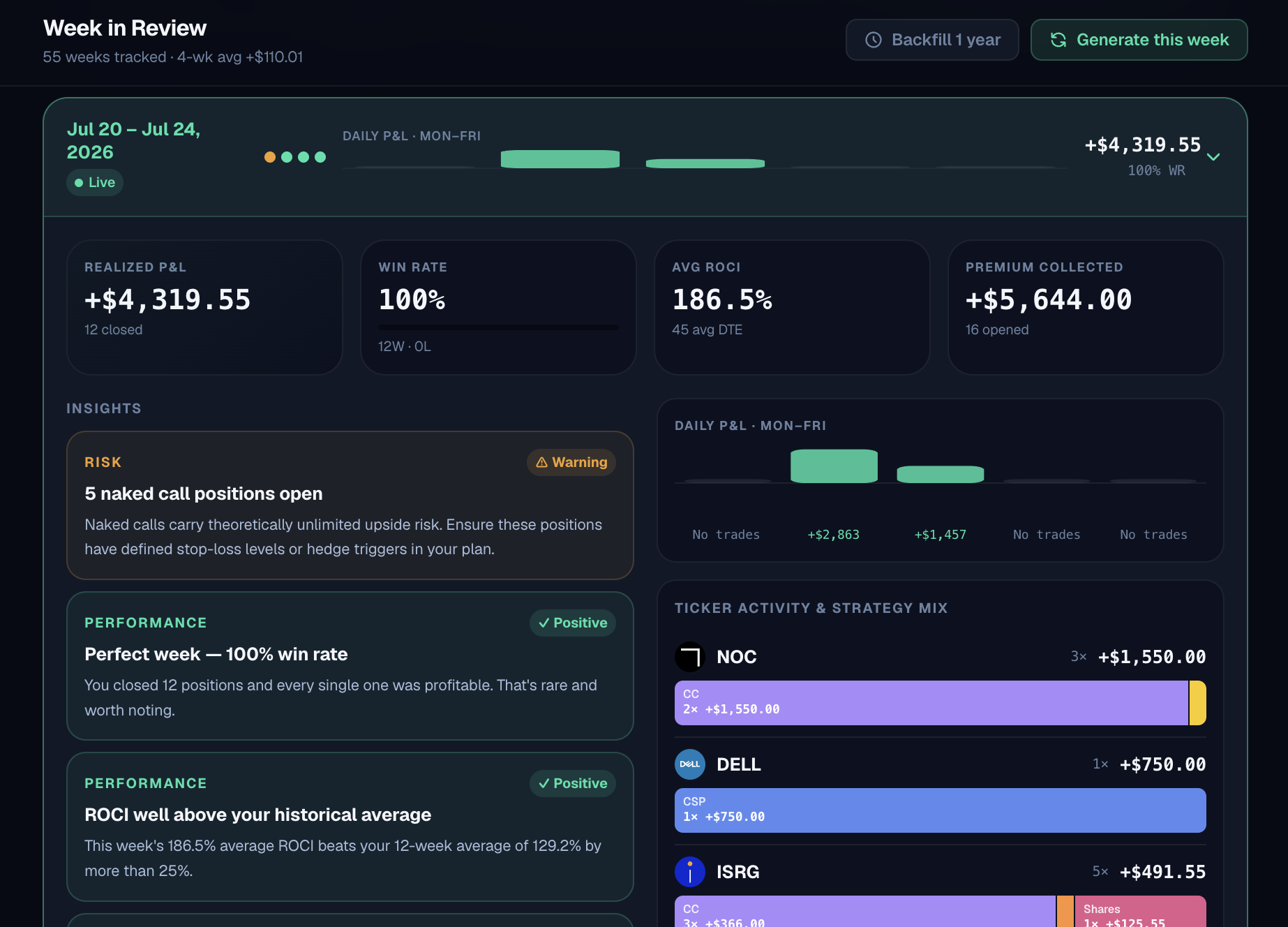The width and height of the screenshot is (1288, 927).
Task: Click Positive badge on Perfect week insight
Action: point(573,623)
